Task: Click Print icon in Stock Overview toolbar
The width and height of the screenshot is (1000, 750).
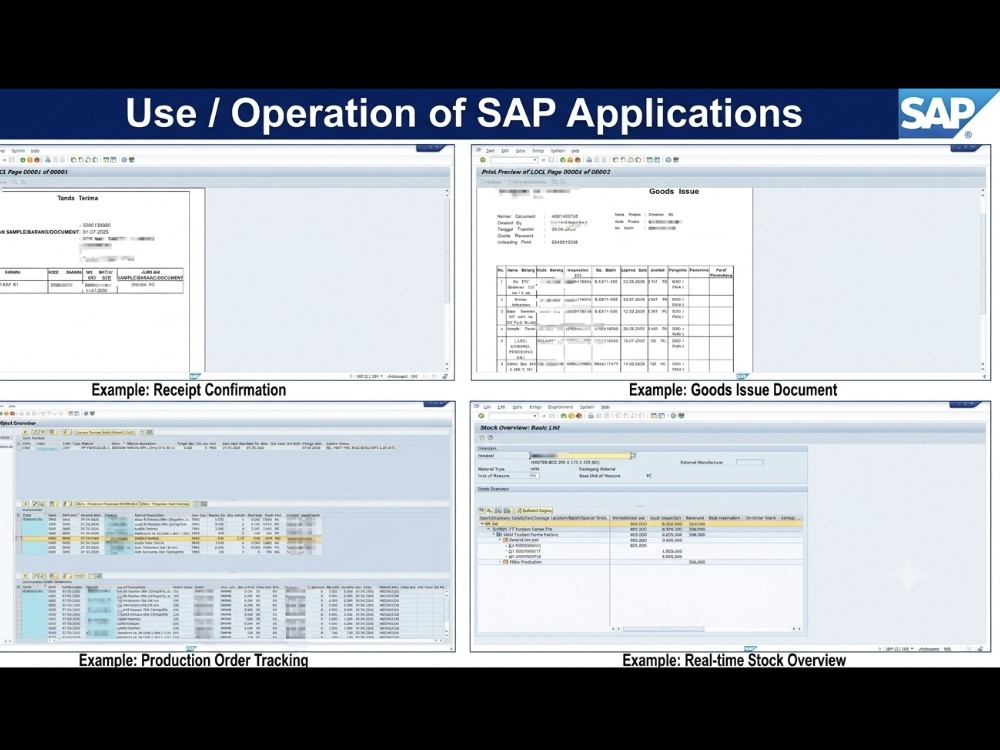Action: (591, 416)
